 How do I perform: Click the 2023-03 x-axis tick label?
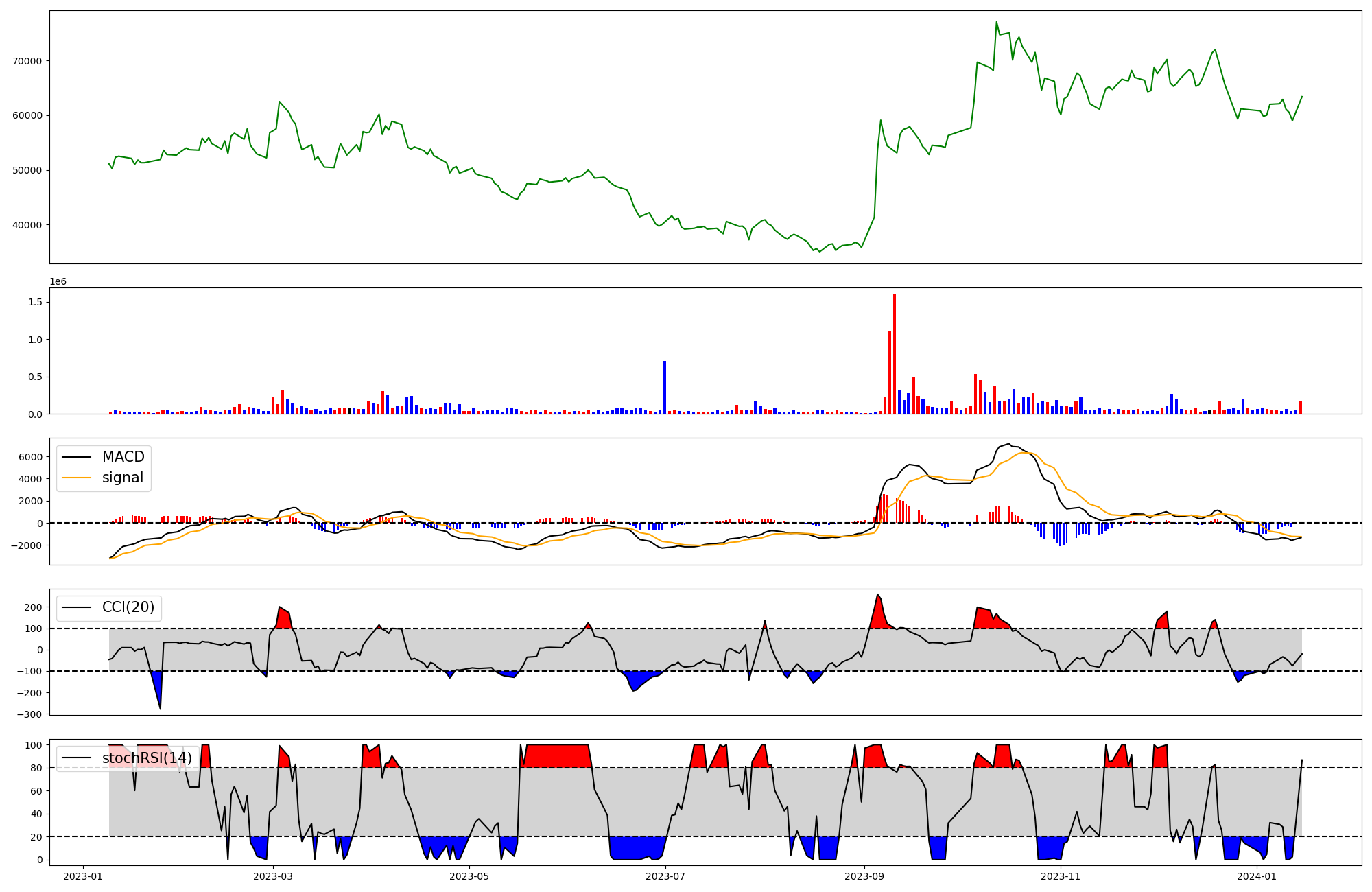pos(273,876)
